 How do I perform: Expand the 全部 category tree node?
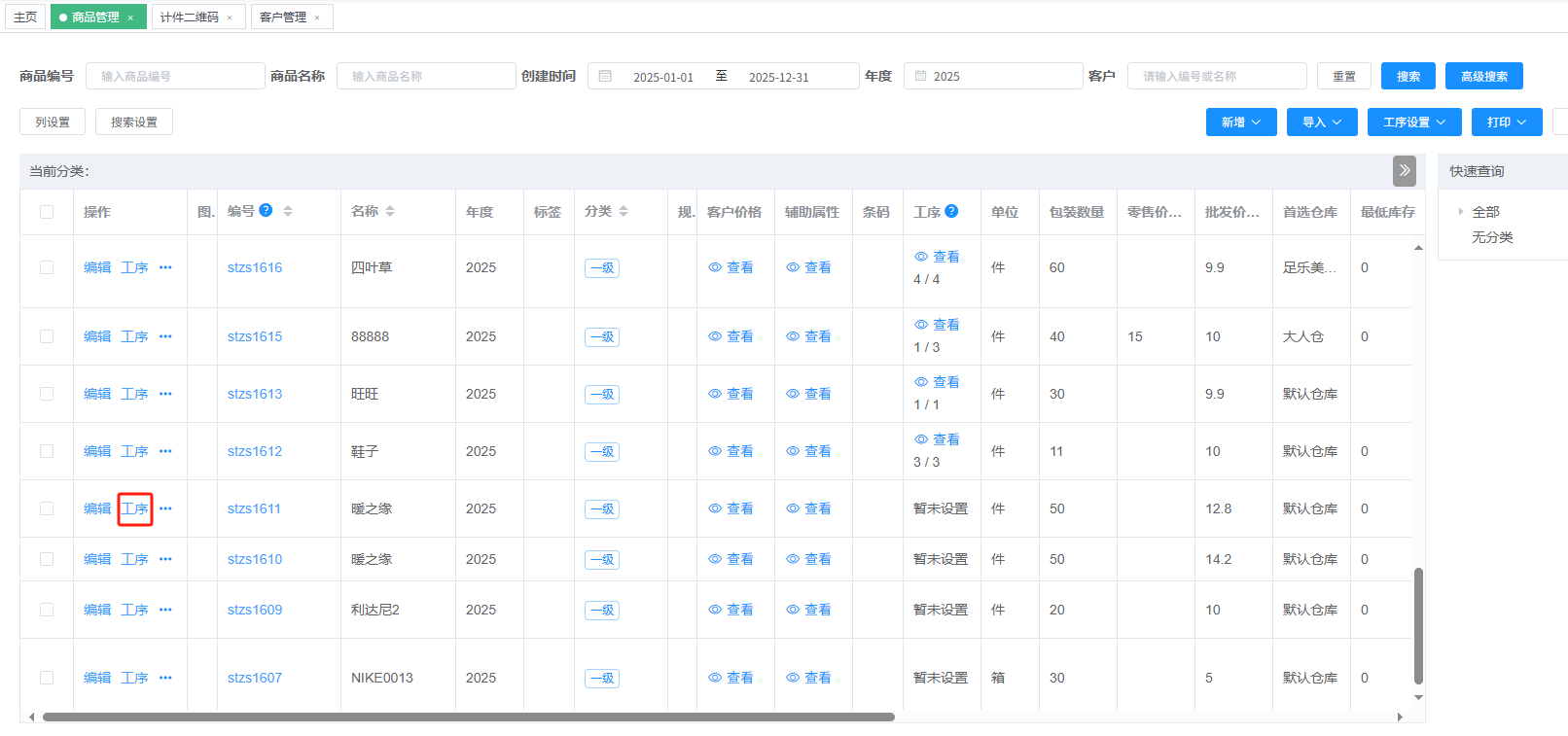tap(1460, 212)
